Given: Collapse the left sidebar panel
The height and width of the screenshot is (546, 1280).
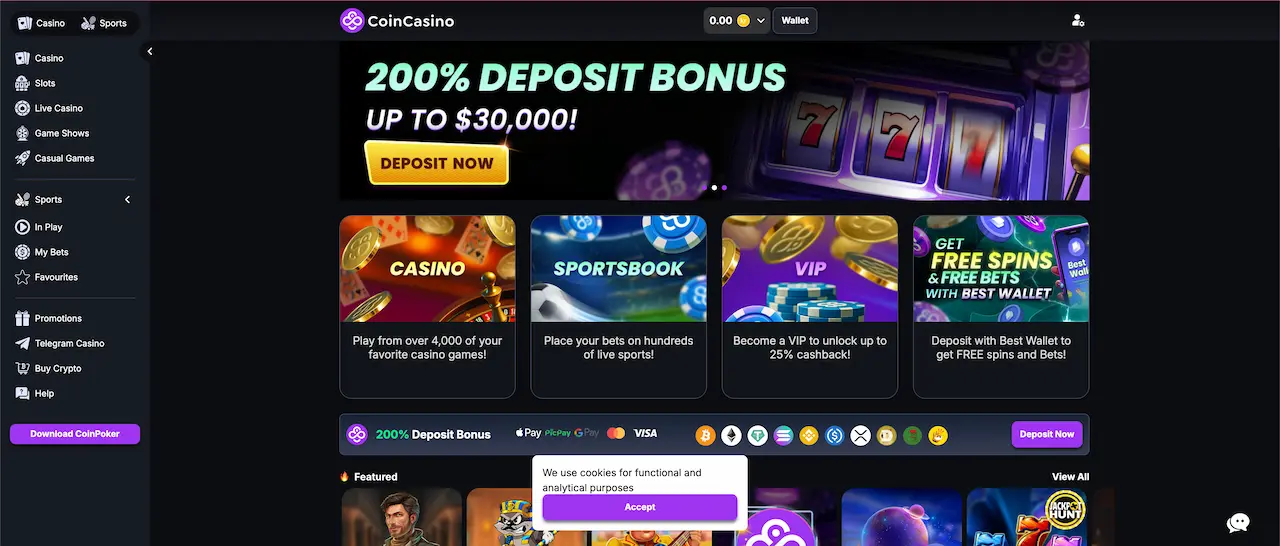Looking at the screenshot, I should tap(149, 51).
